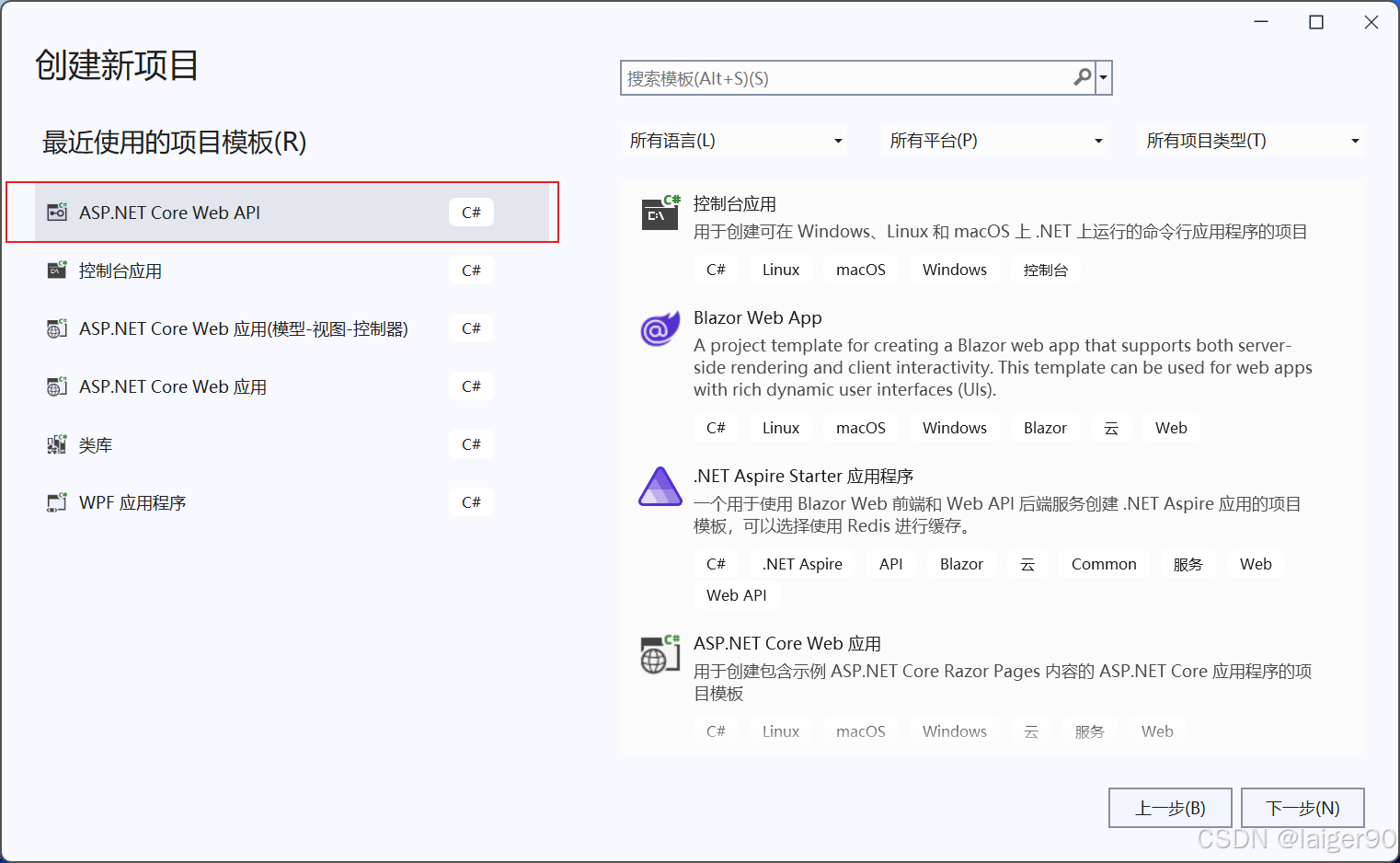Select ASP.NET Core Web 应用(模型-视图-控制器) template
Viewport: 1400px width, 863px height.
pyautogui.click(x=292, y=328)
